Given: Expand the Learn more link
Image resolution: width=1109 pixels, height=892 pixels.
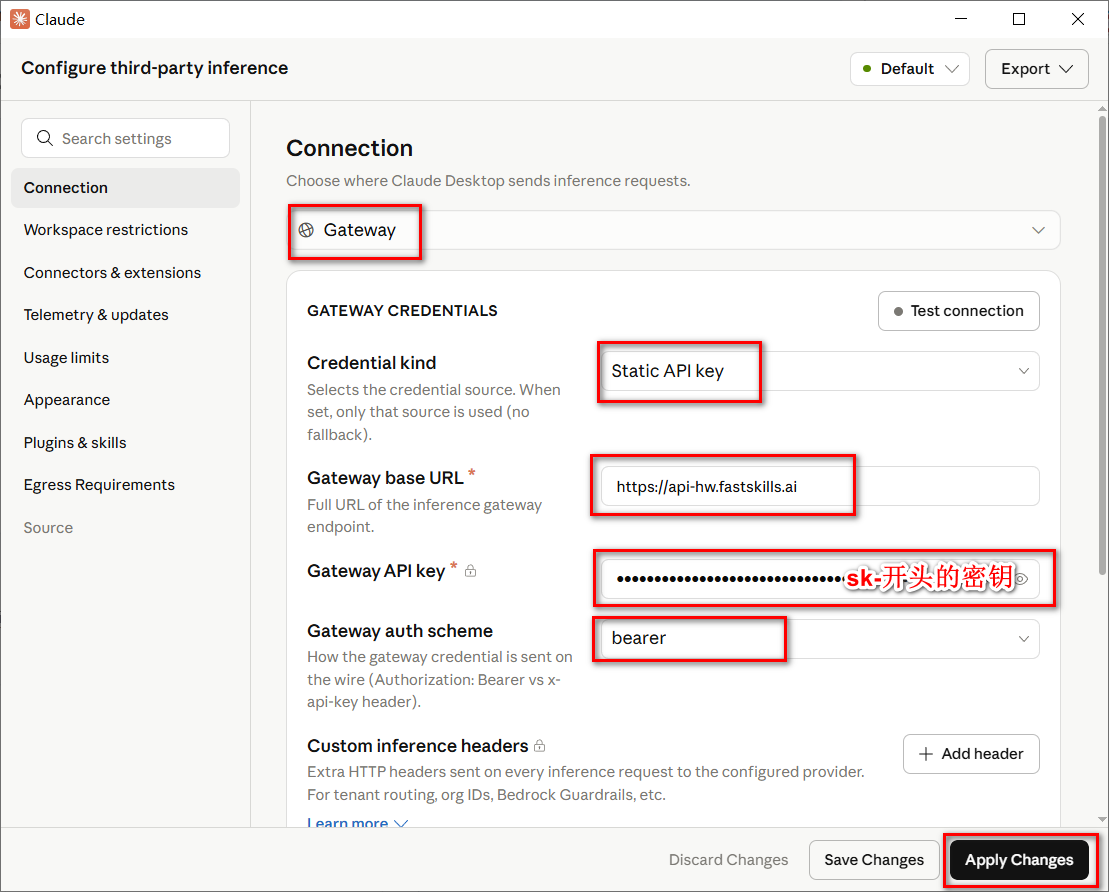Looking at the screenshot, I should click(357, 823).
